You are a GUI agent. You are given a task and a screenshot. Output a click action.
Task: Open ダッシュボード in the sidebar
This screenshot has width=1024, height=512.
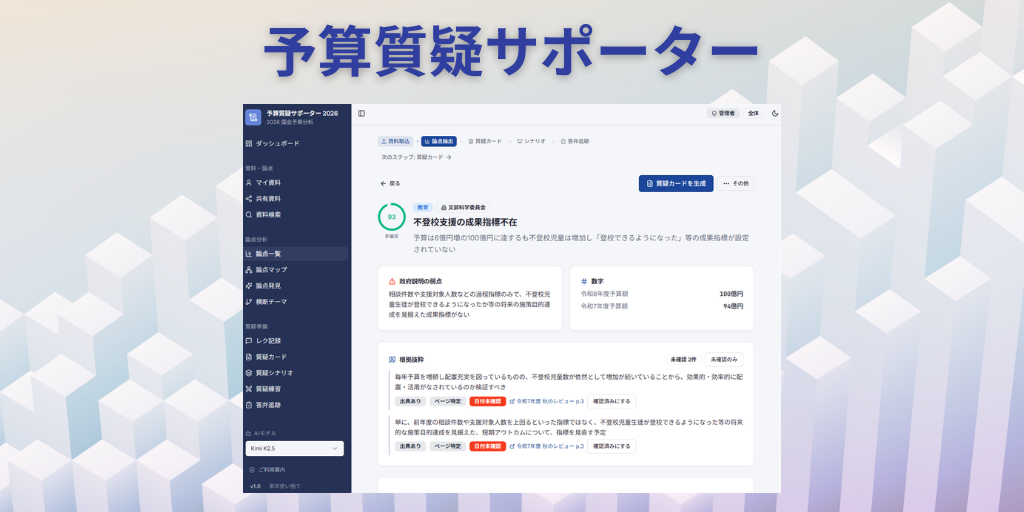click(276, 144)
